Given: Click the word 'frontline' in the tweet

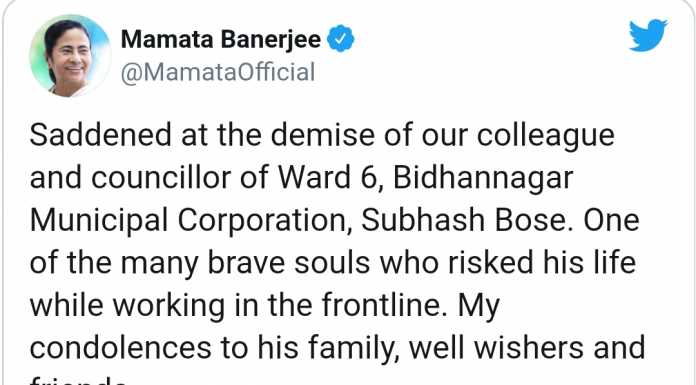Looking at the screenshot, I should pos(382,306).
